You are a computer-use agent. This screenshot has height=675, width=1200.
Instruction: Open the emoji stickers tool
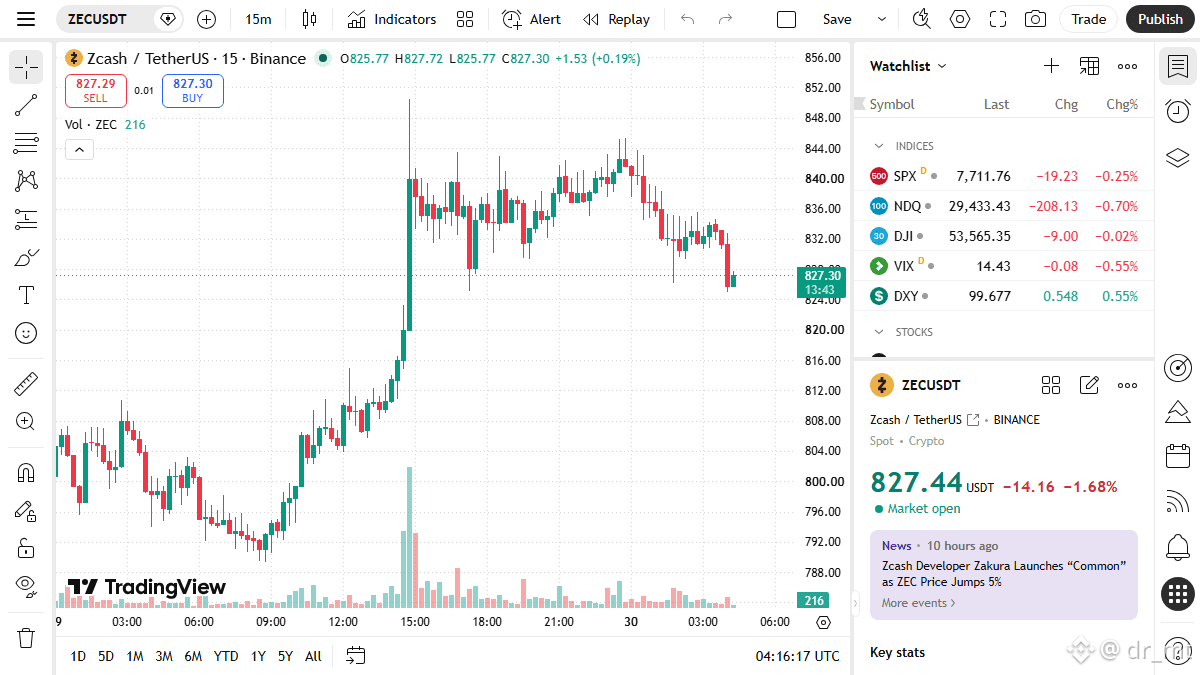click(26, 333)
